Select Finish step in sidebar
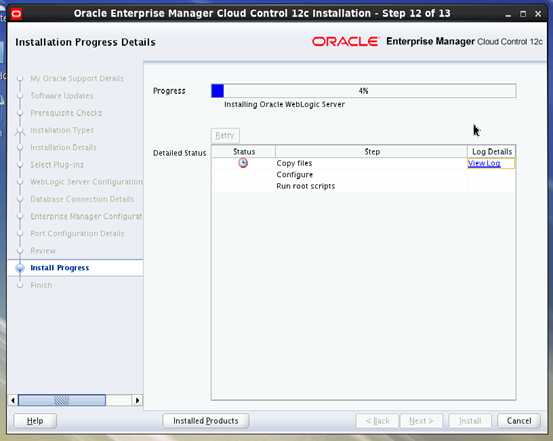The width and height of the screenshot is (553, 441). [x=41, y=285]
